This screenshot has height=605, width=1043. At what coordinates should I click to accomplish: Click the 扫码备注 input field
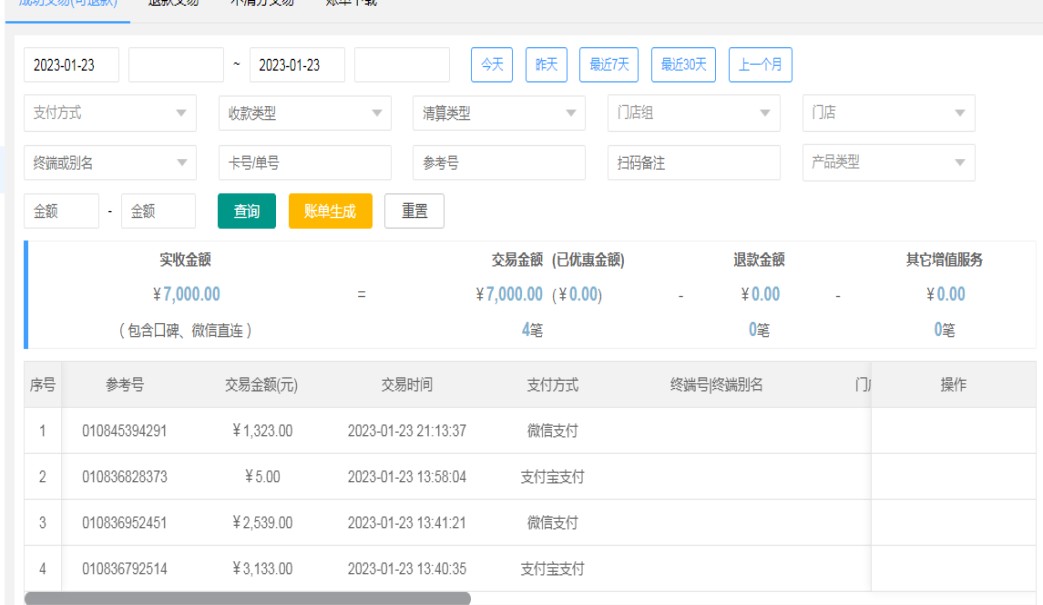693,163
